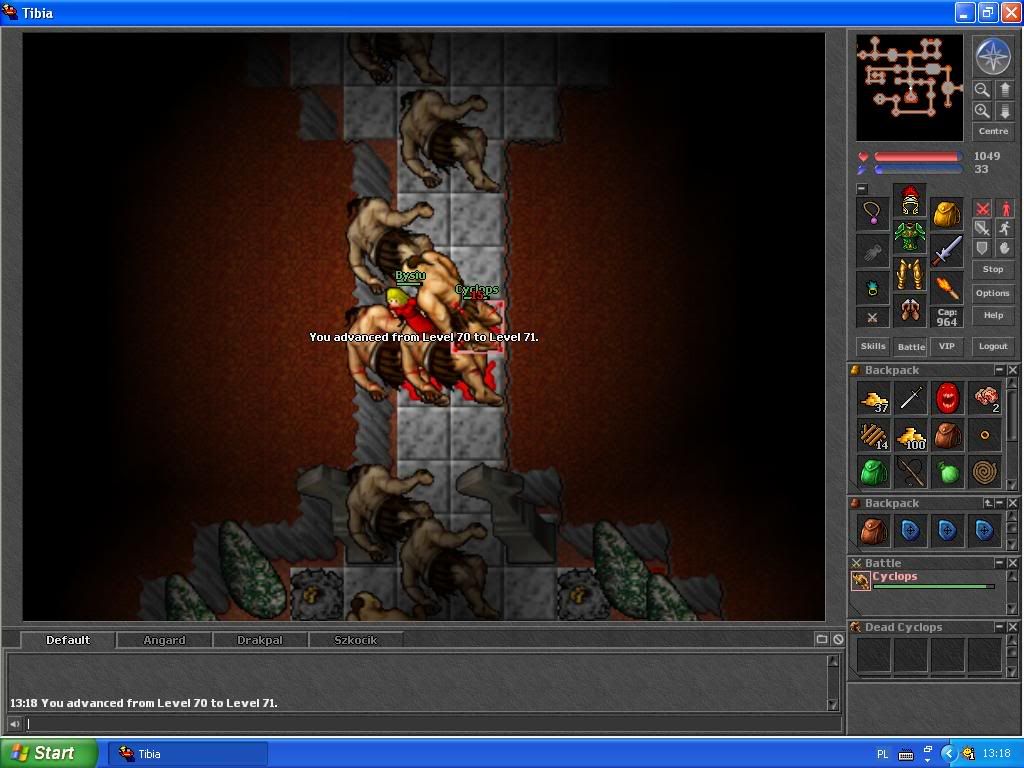Click the golden legs in the legs slot
The image size is (1024, 768).
pyautogui.click(x=910, y=274)
